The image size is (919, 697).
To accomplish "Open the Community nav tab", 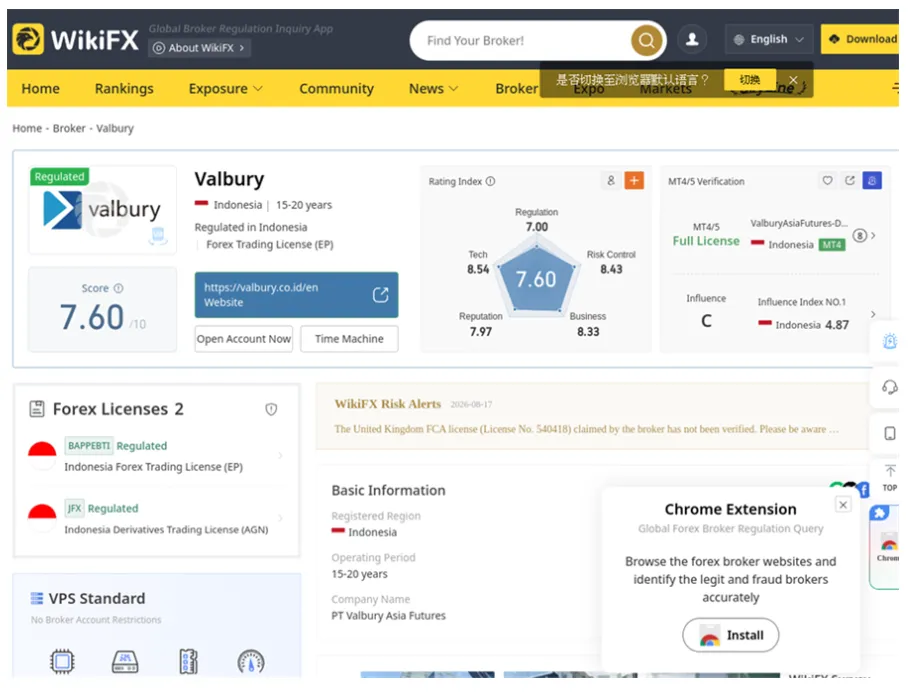I will pos(336,89).
